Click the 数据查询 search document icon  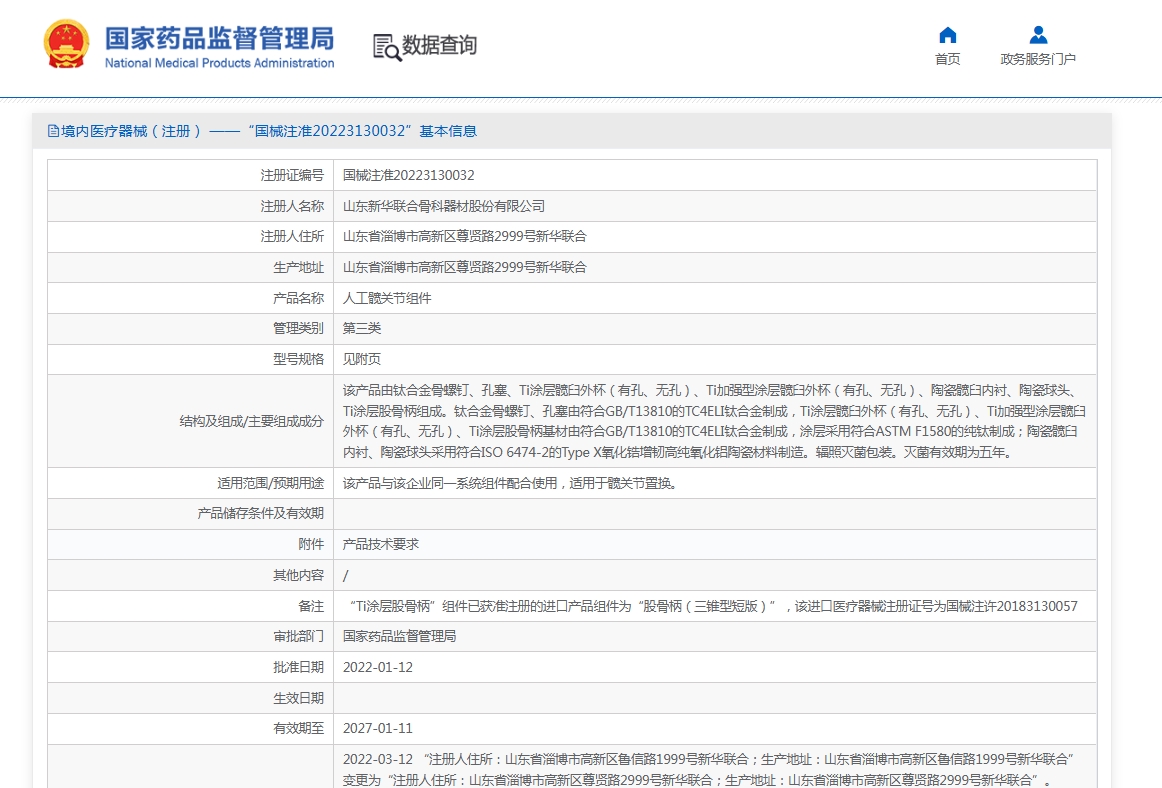tap(387, 47)
